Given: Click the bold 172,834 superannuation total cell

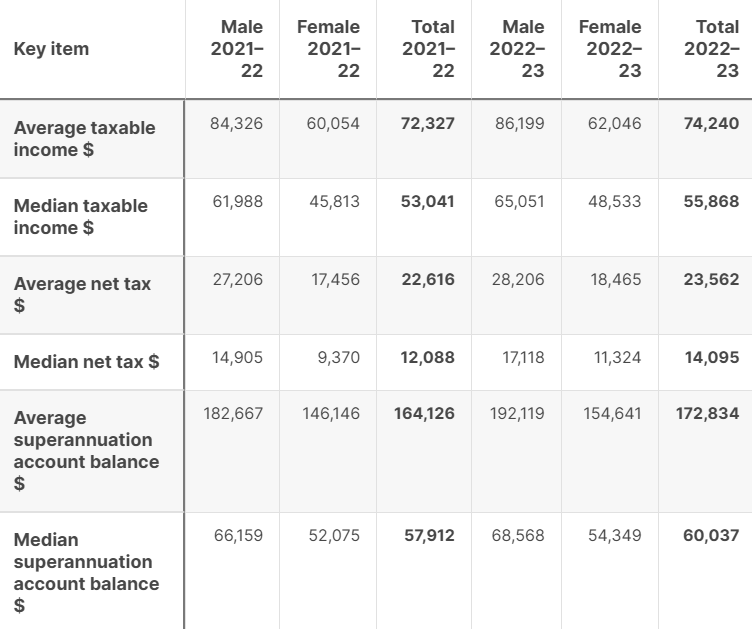Looking at the screenshot, I should coord(708,413).
